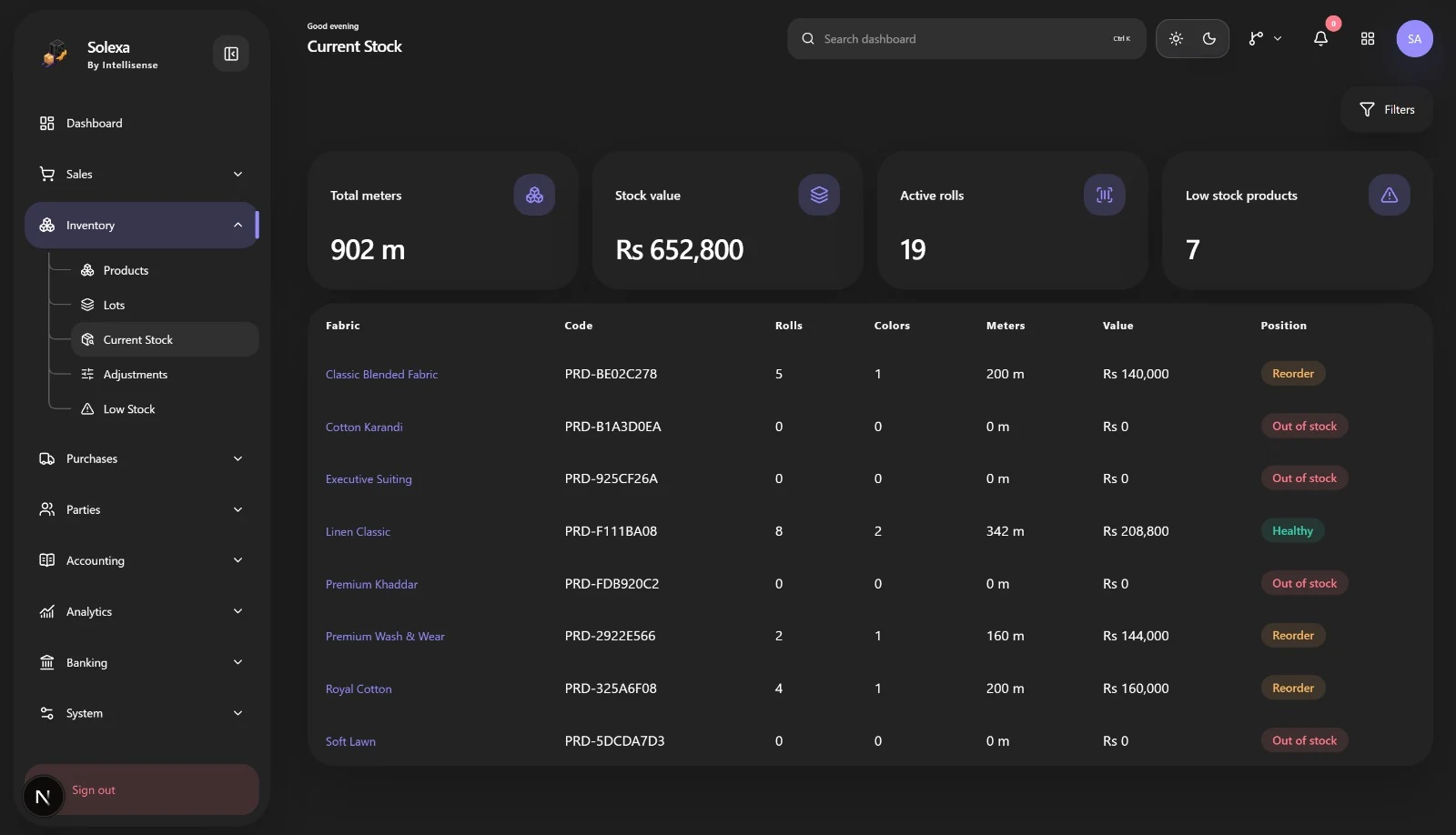Screen dimensions: 1456x835
Task: Open Adjustments submenu item
Action: pos(165,374)
